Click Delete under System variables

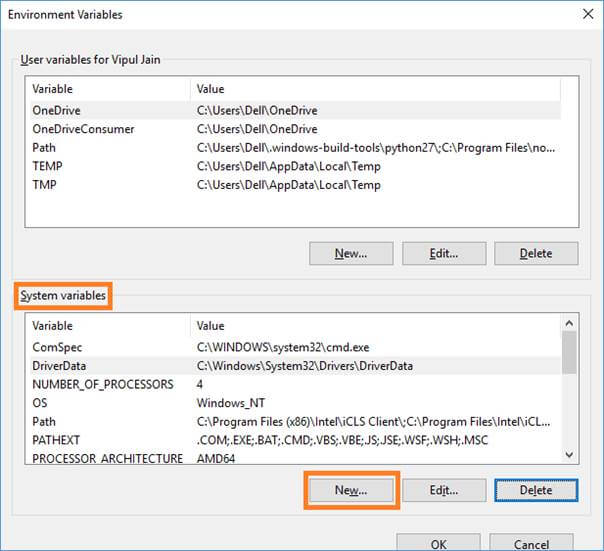pos(536,490)
